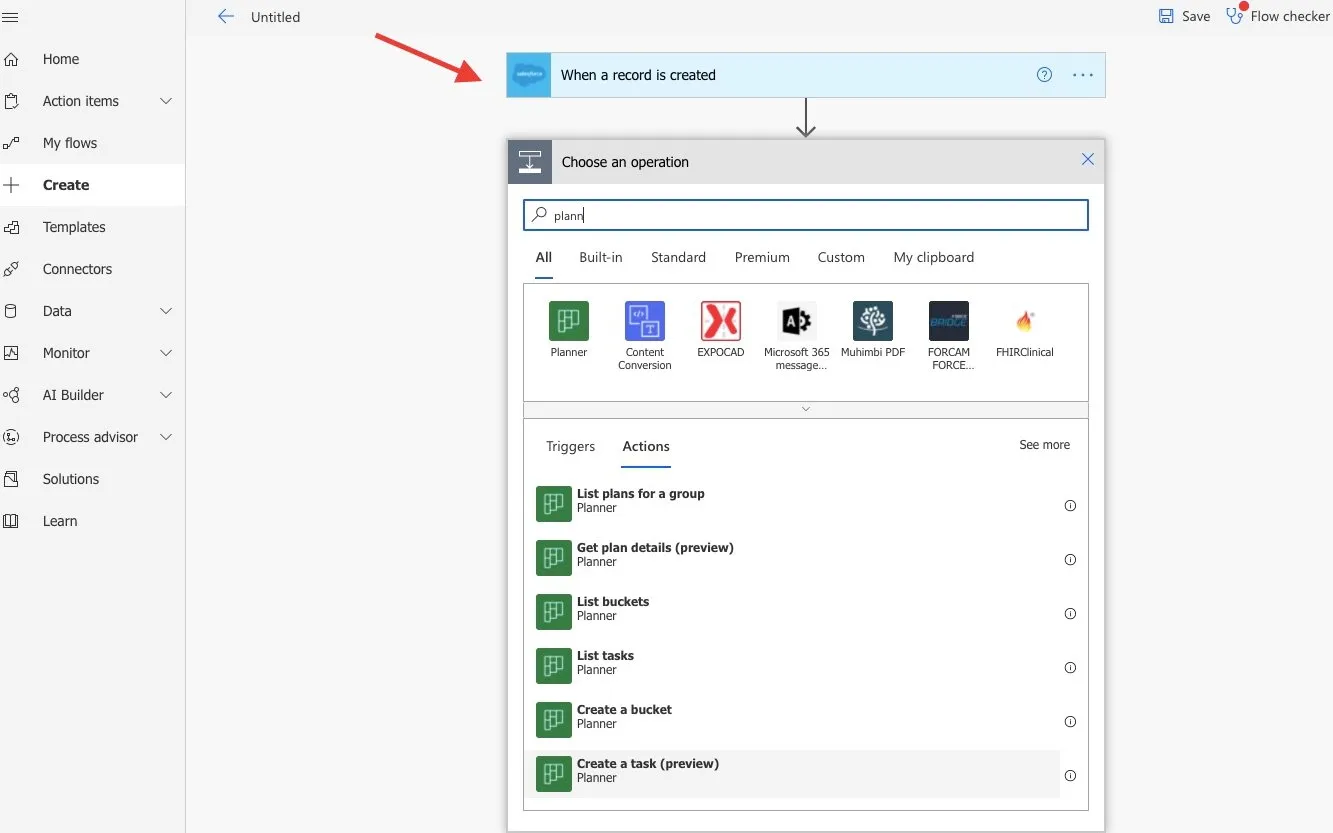Switch to the All tab
This screenshot has width=1333, height=833.
click(543, 257)
